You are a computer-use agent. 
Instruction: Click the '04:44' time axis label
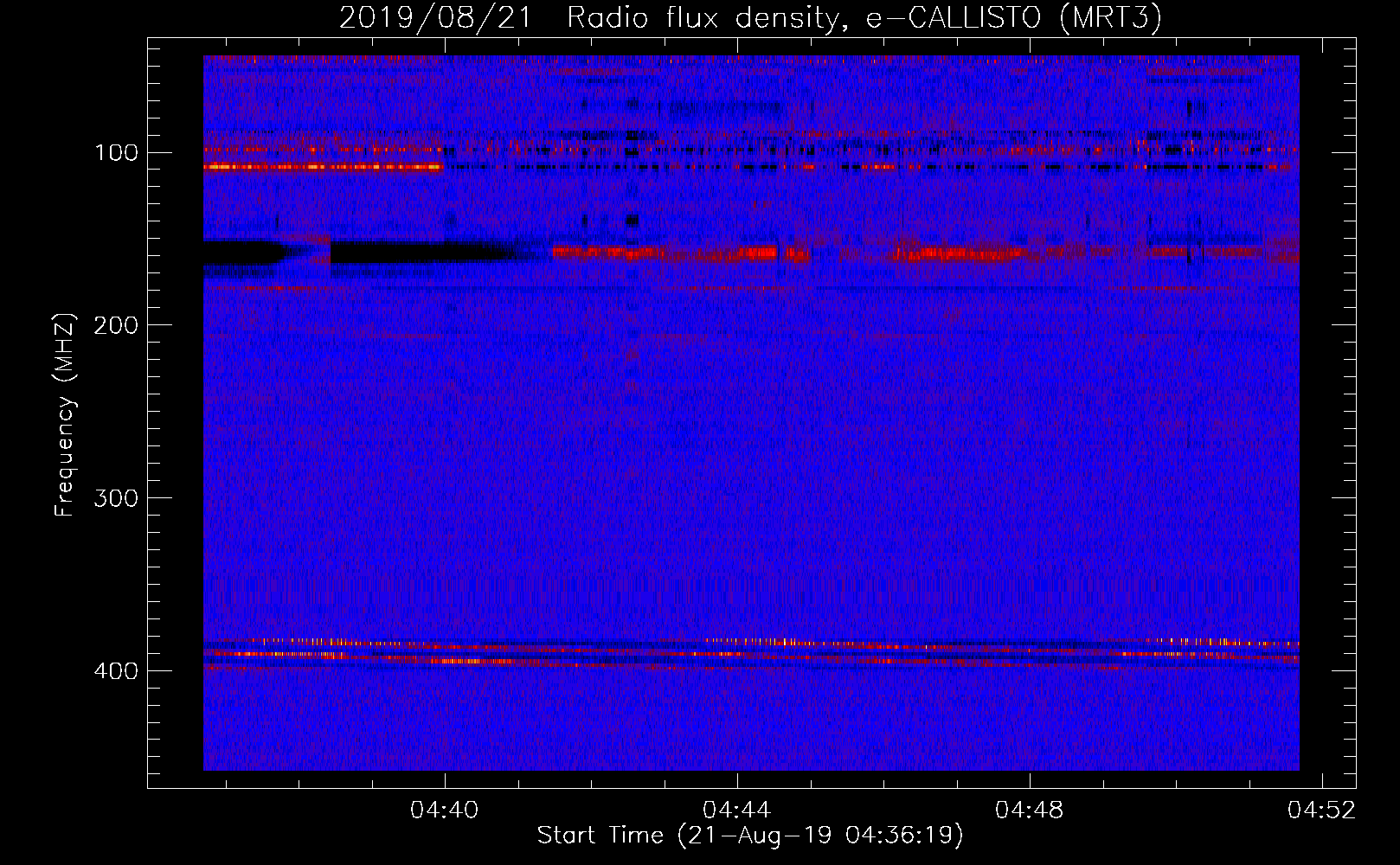736,811
